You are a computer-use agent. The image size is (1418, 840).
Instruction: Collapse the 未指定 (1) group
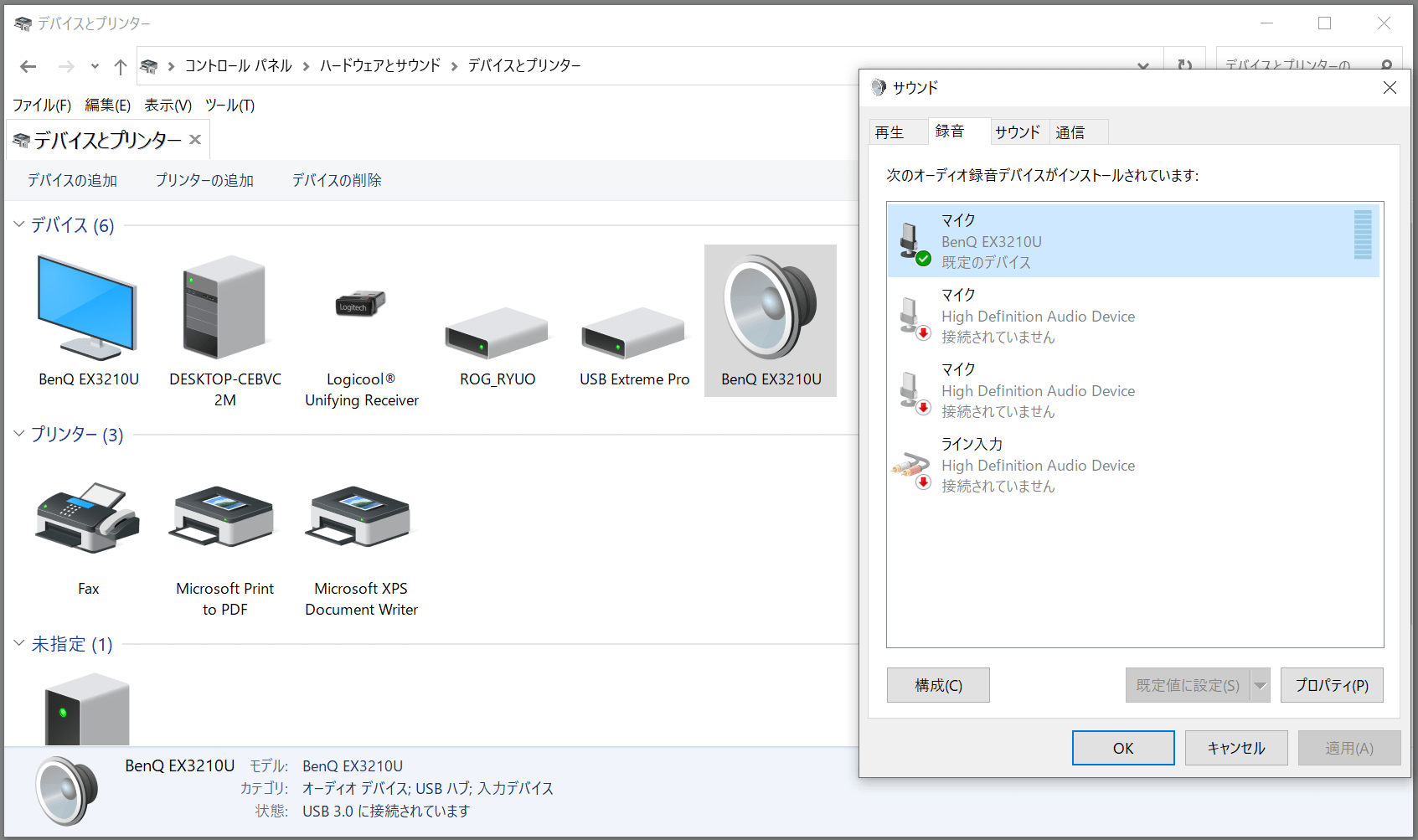pyautogui.click(x=18, y=643)
